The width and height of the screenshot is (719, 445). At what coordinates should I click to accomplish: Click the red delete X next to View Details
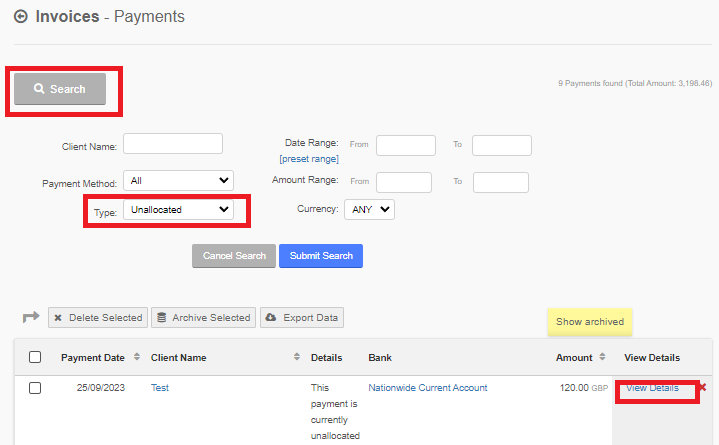[x=703, y=388]
